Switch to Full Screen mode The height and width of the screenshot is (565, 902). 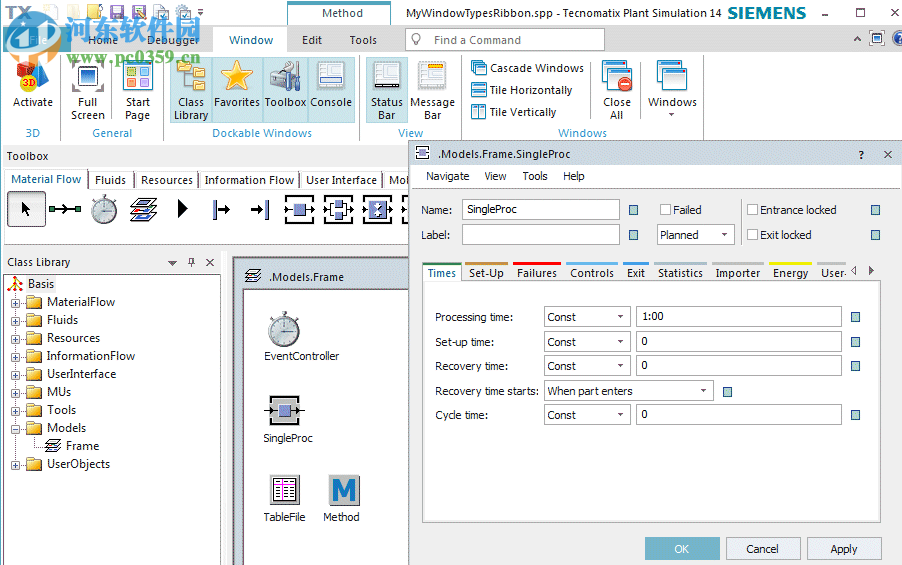pos(87,90)
